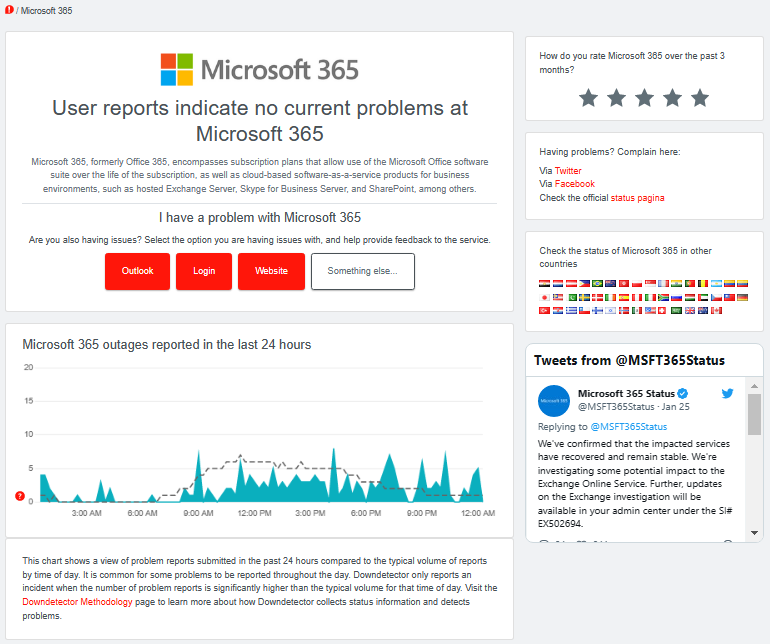770x644 pixels.
Task: Select the Portugal flag
Action: pos(690,283)
